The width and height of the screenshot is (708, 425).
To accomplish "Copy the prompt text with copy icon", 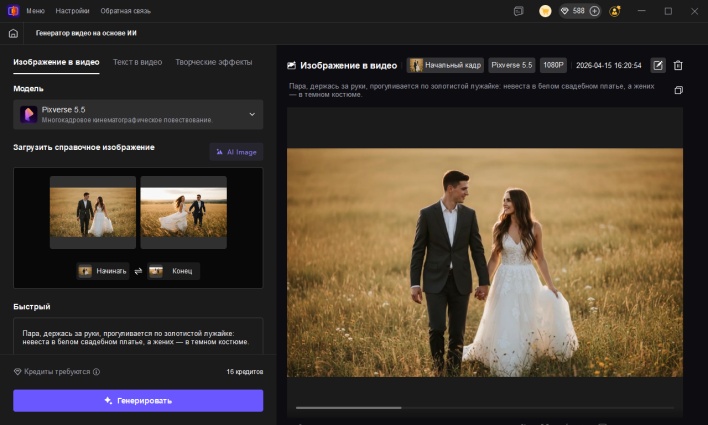I will pos(678,90).
